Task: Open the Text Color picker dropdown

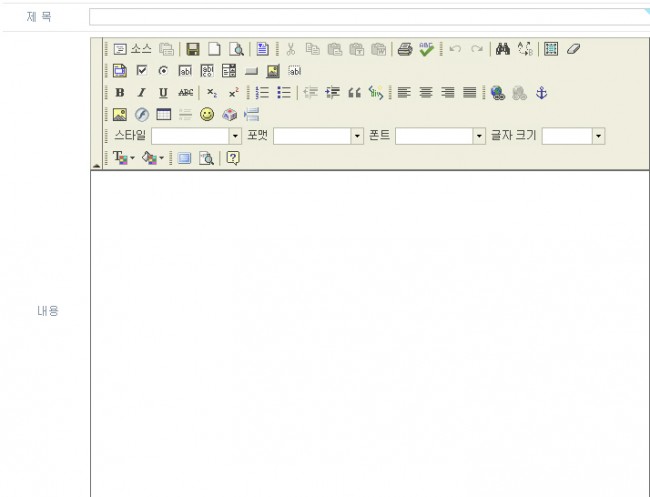Action: 124,158
